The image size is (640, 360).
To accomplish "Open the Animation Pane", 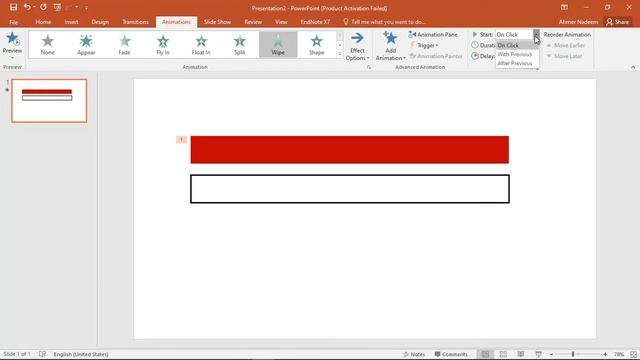I will 433,35.
